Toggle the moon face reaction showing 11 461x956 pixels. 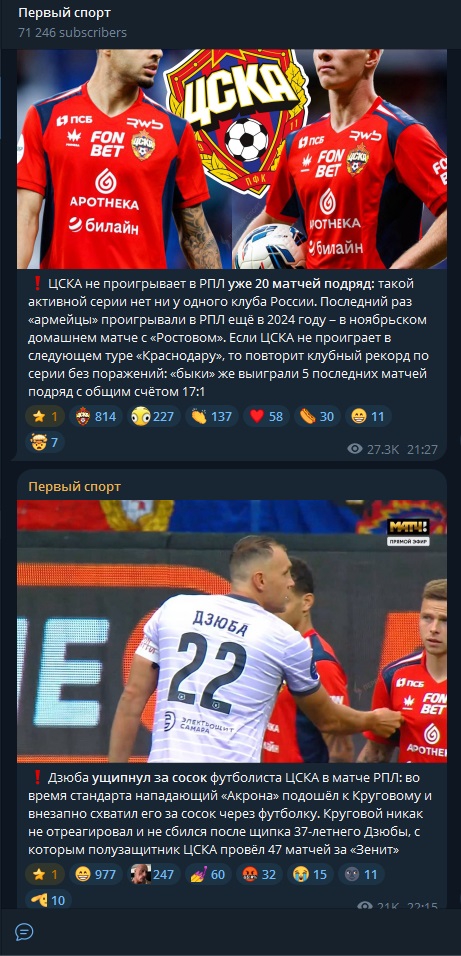coord(362,874)
